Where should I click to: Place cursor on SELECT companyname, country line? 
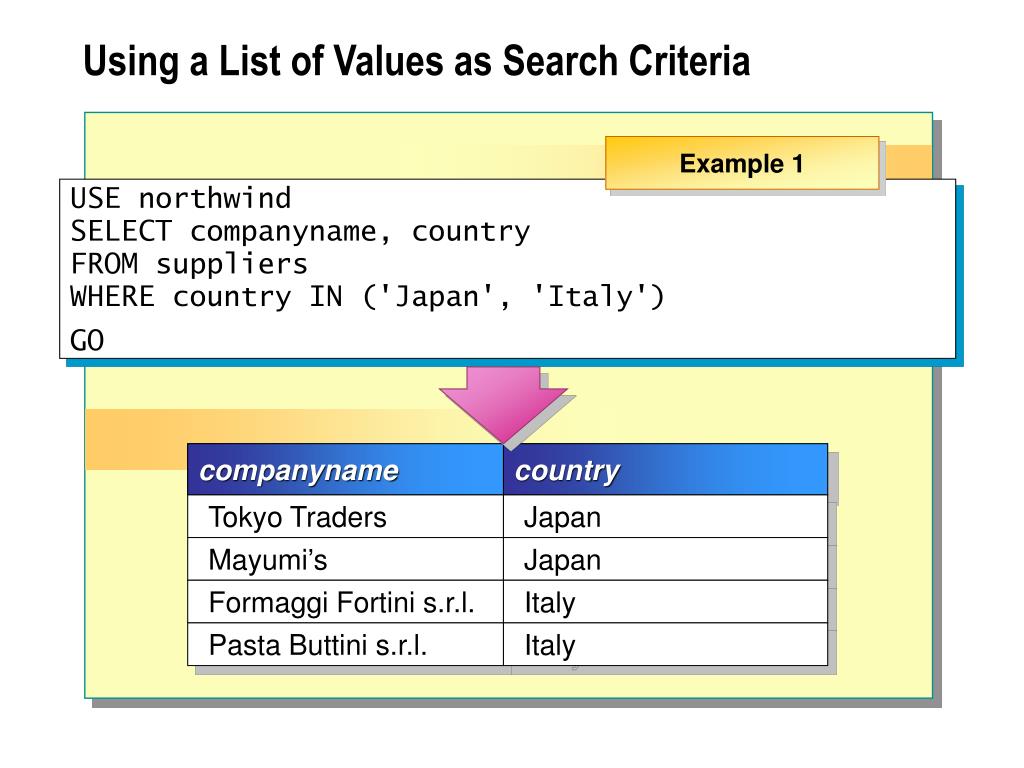(x=300, y=232)
